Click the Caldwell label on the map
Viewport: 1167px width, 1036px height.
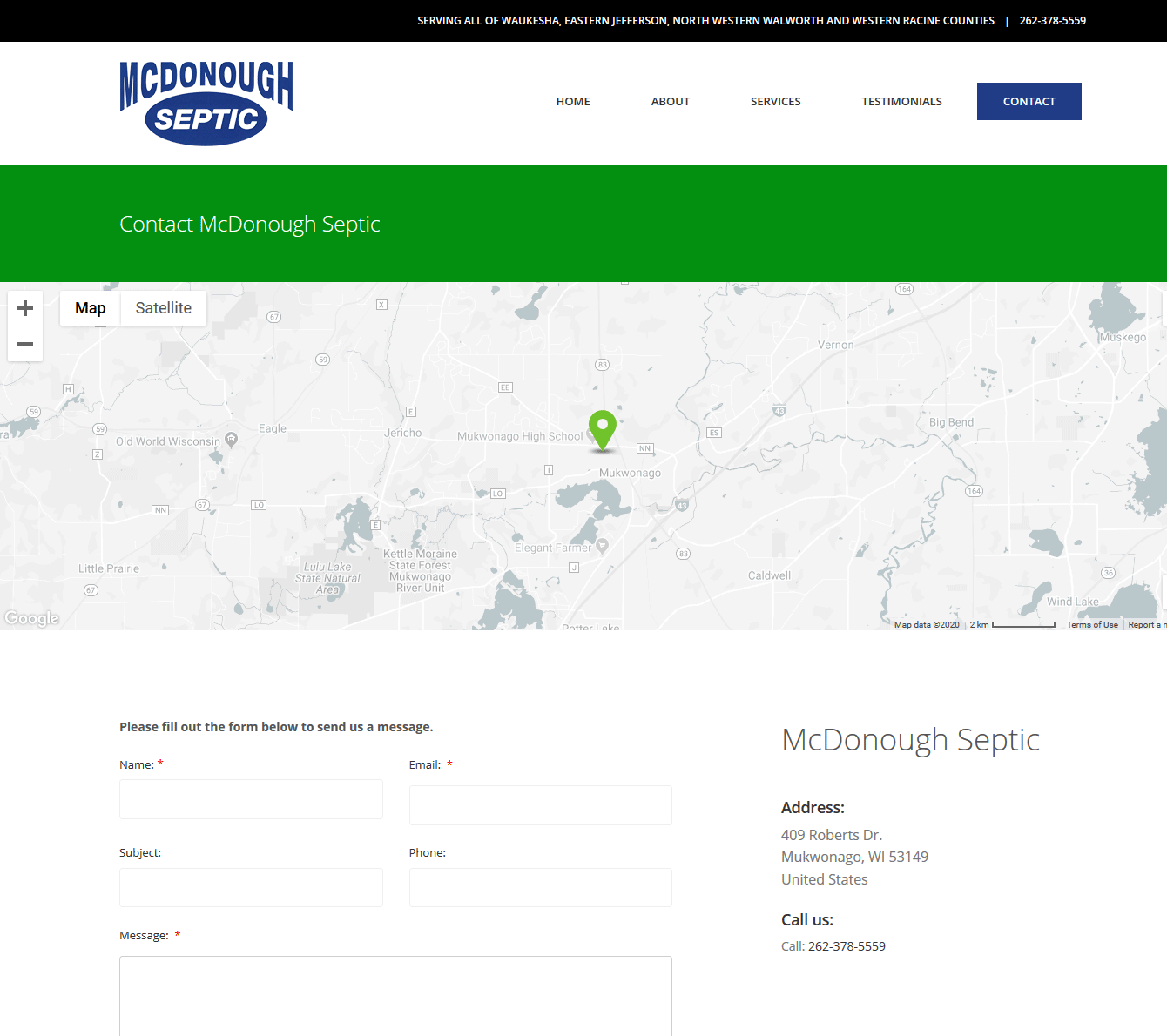point(770,575)
